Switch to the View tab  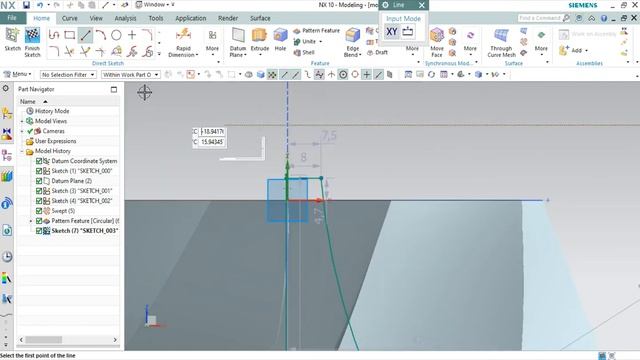(x=96, y=18)
